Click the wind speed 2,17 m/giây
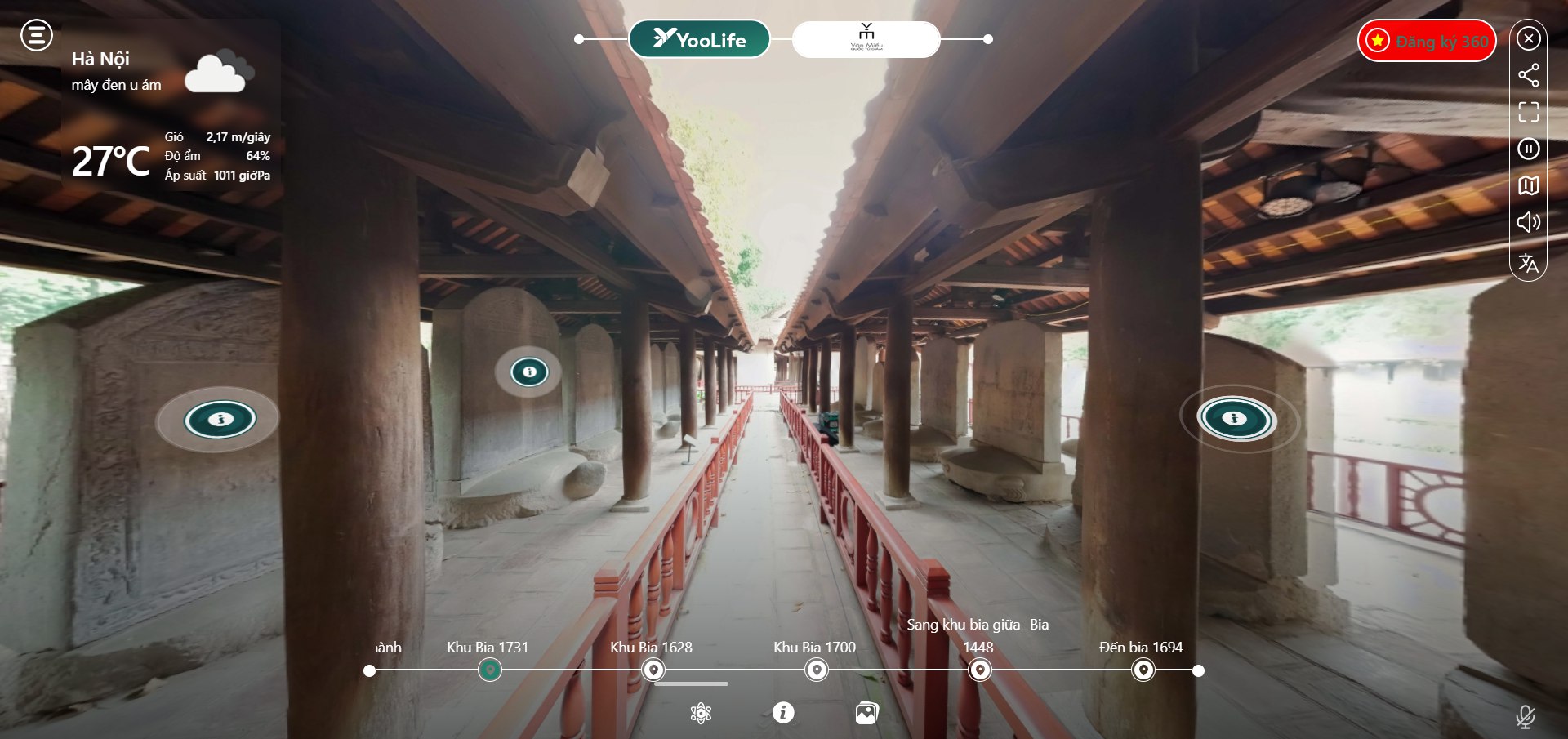 (x=238, y=137)
